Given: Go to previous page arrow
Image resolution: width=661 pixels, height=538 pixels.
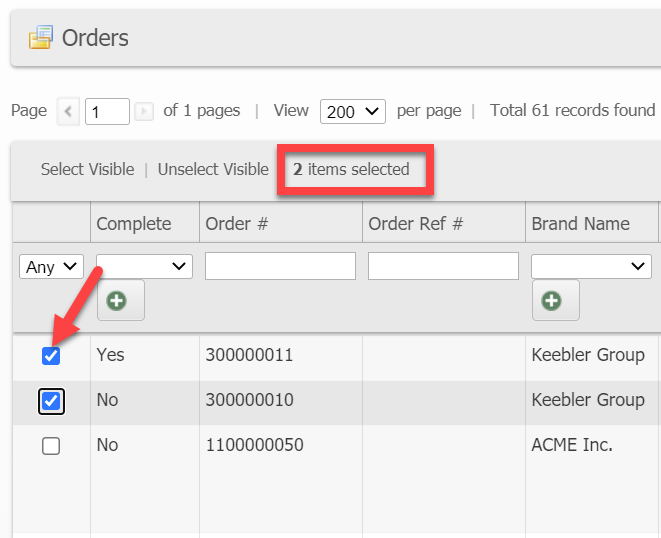Looking at the screenshot, I should (x=69, y=111).
